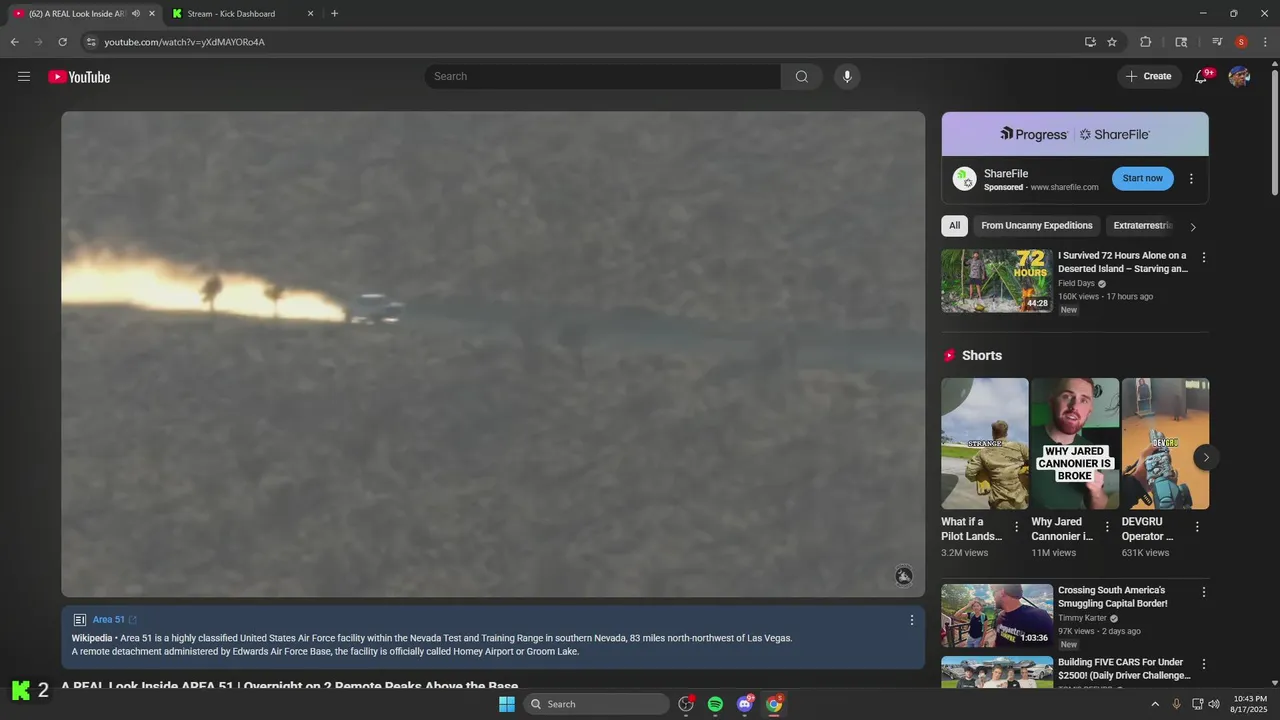Open Chrome media controls icon
The width and height of the screenshot is (1280, 720).
[x=1217, y=42]
